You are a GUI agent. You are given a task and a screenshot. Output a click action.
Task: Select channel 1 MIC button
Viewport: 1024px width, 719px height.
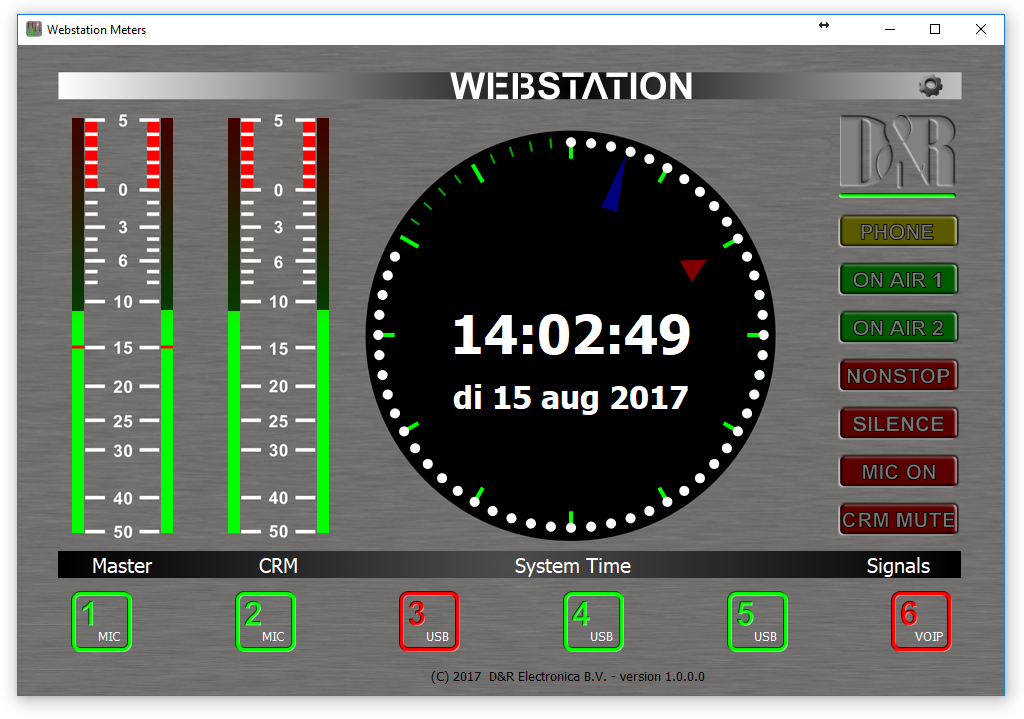[x=102, y=622]
